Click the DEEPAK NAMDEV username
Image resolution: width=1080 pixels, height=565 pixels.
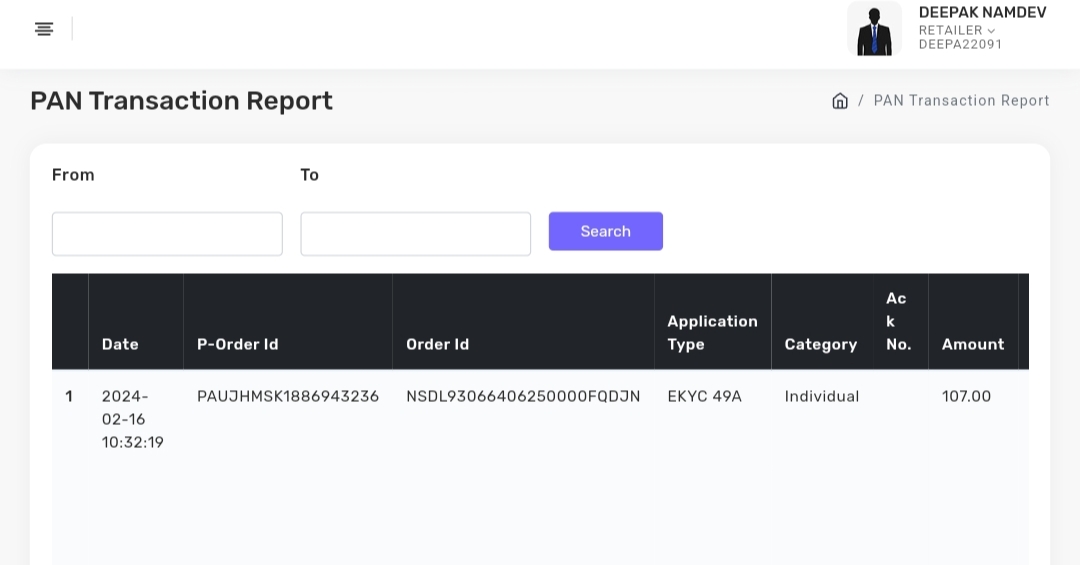982,12
